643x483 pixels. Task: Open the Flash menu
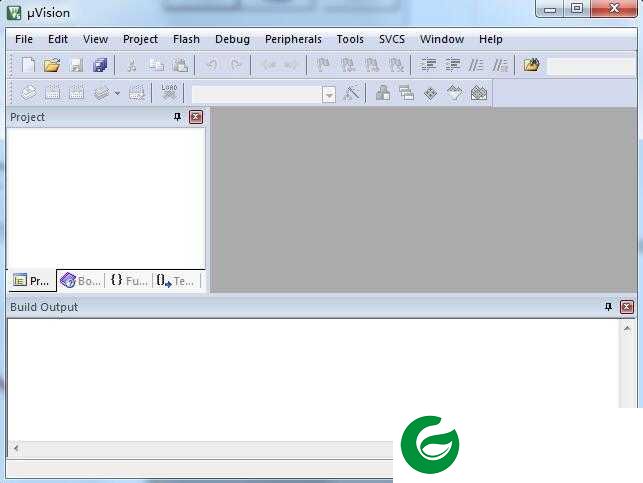pyautogui.click(x=186, y=39)
